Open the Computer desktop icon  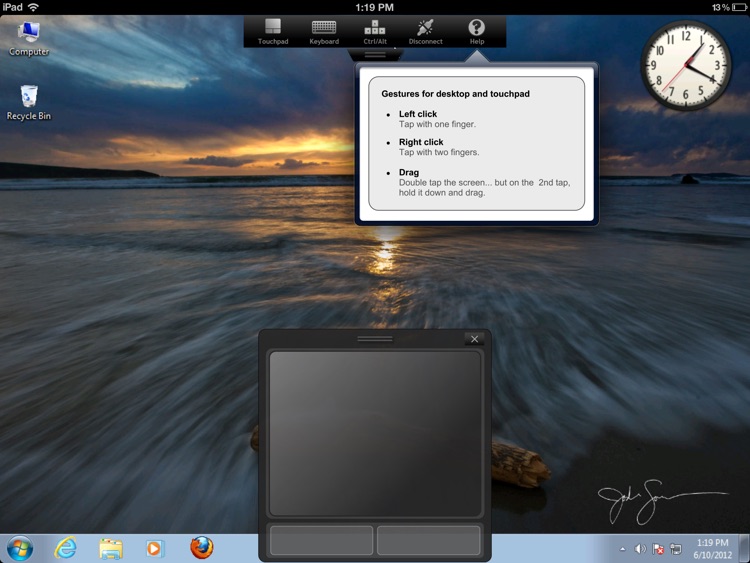click(x=29, y=38)
